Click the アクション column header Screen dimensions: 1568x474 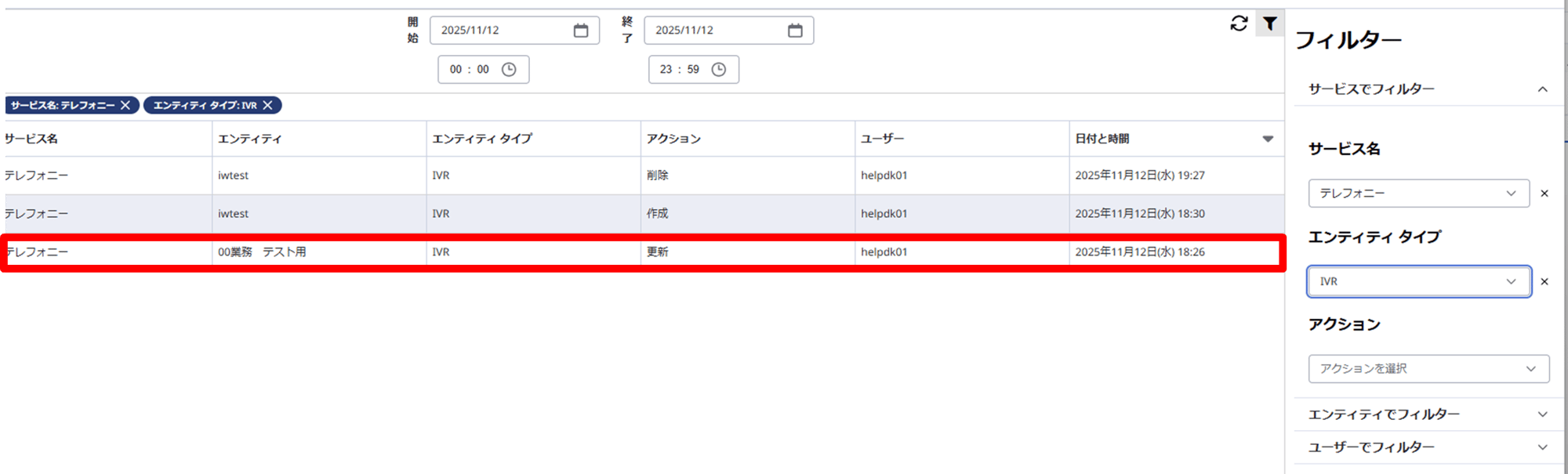click(673, 139)
